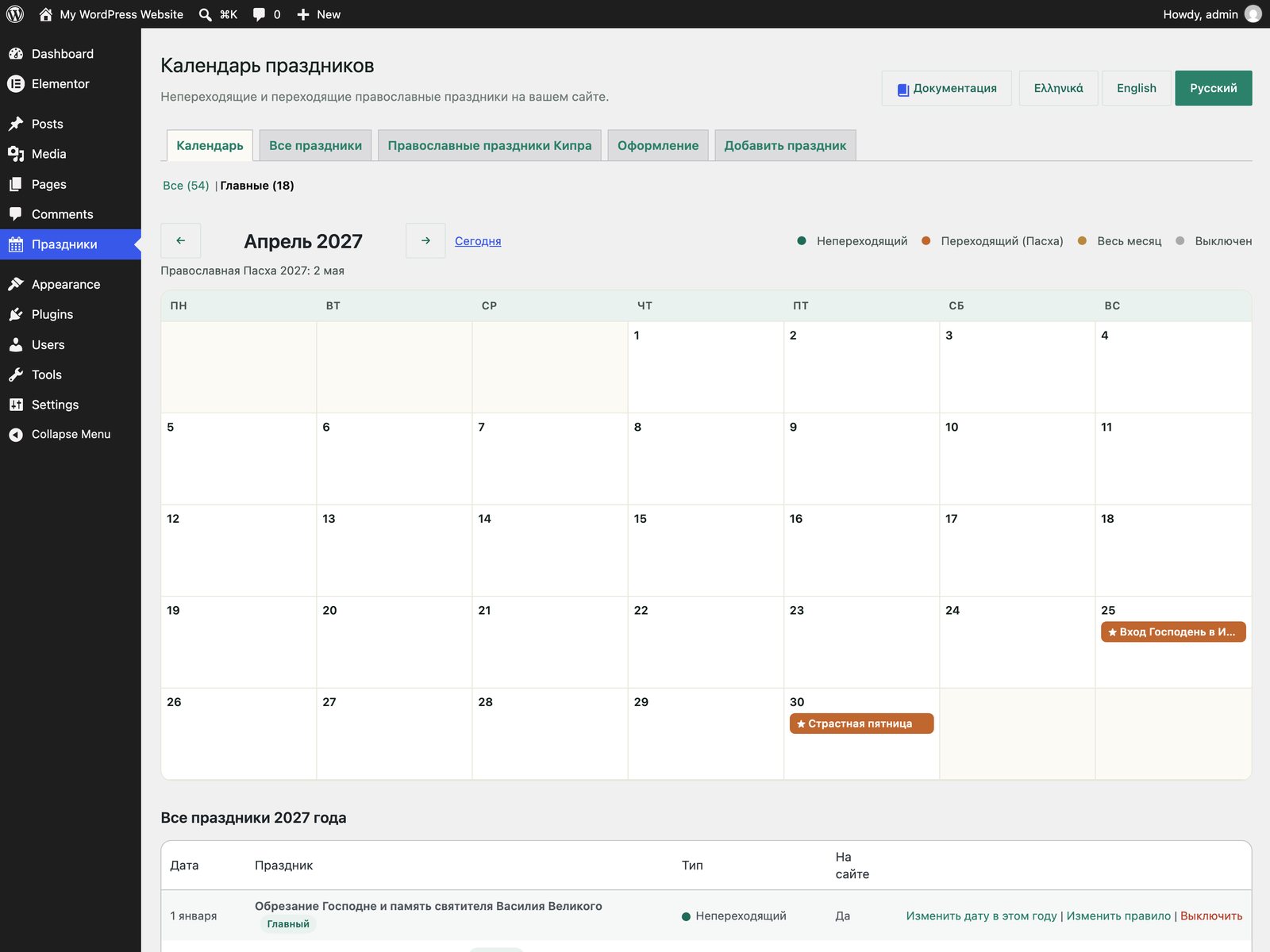Click the Users person icon
1270x952 pixels.
16,344
